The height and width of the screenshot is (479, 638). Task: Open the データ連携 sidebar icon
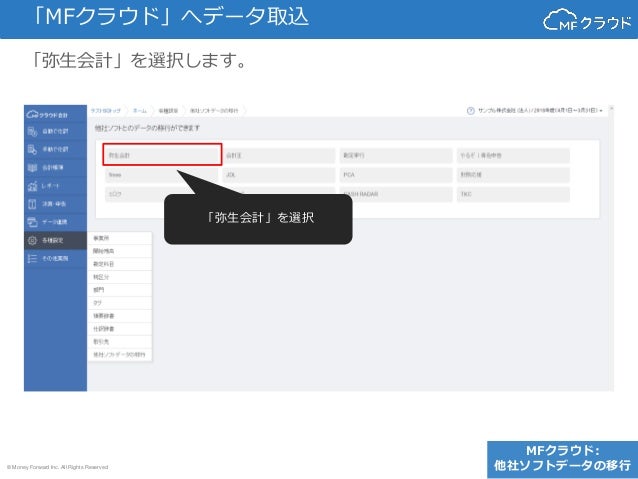coord(33,222)
